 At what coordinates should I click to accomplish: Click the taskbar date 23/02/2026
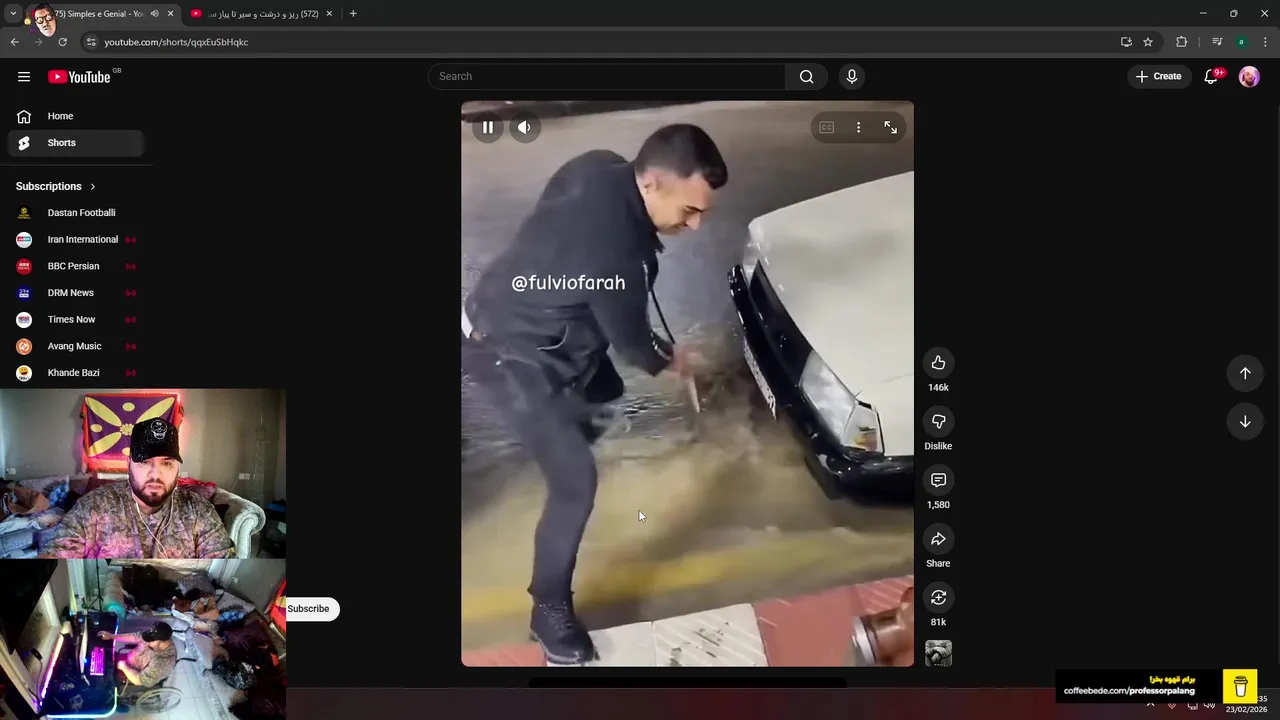pyautogui.click(x=1246, y=710)
